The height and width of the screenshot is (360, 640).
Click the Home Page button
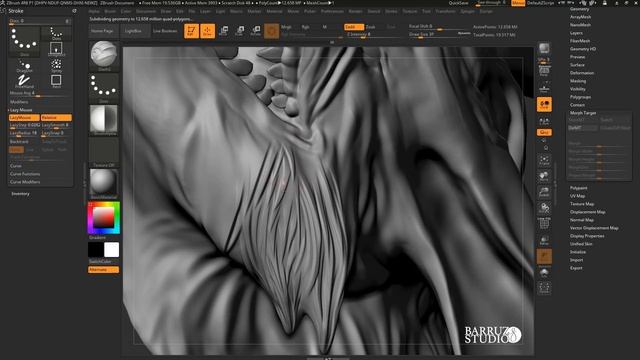click(x=103, y=31)
